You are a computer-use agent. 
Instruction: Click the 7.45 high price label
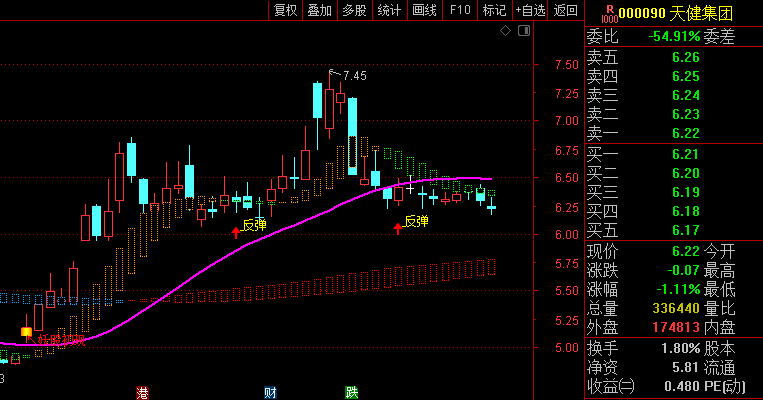point(355,76)
